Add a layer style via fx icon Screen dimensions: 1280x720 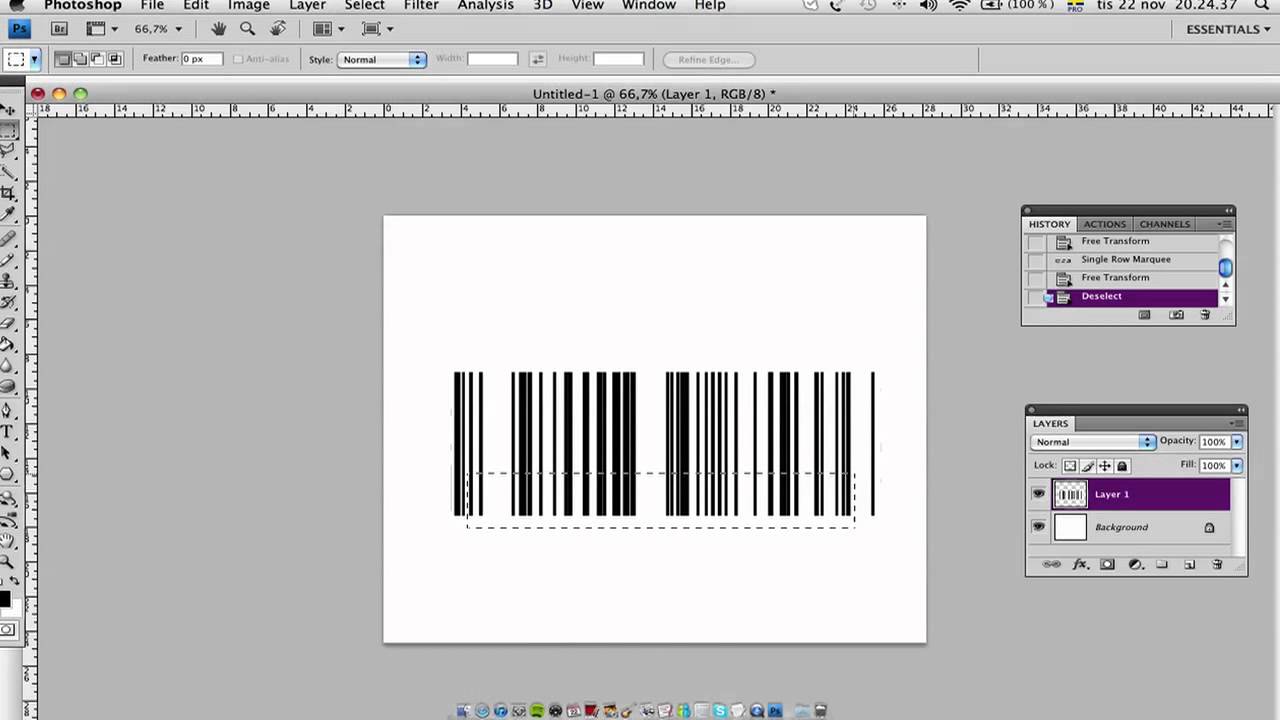pos(1080,565)
